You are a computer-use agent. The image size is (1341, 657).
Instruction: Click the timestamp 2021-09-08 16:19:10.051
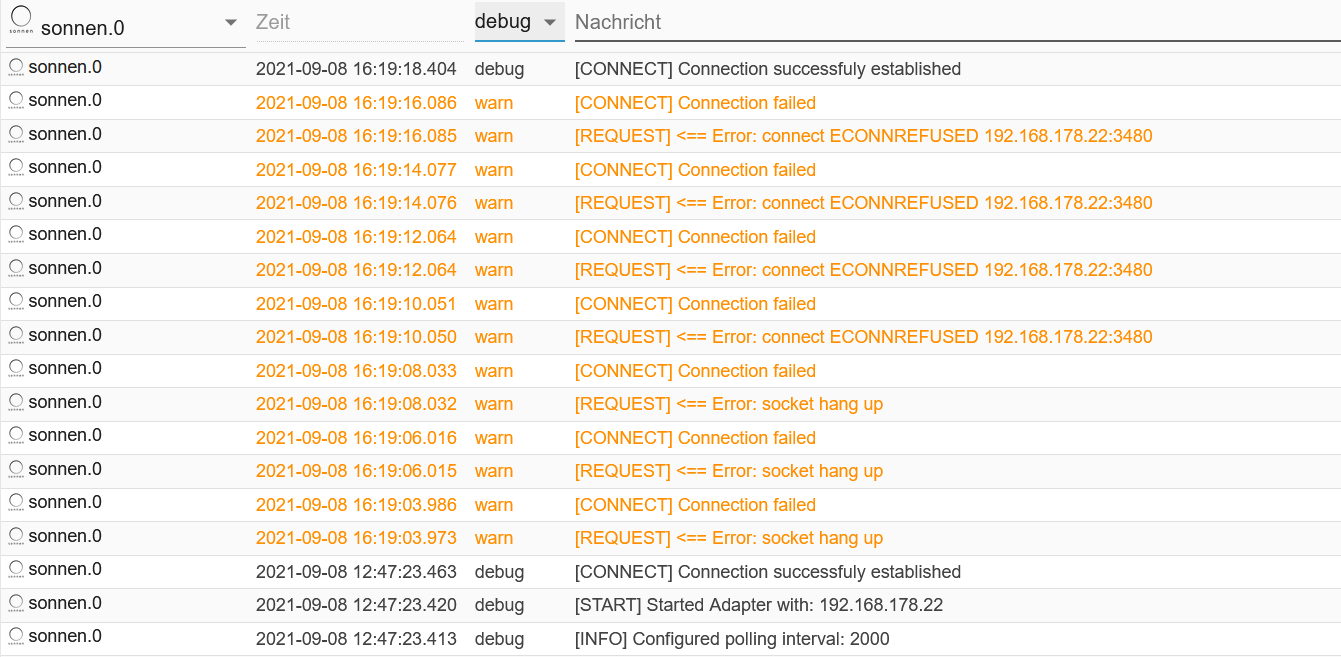(x=356, y=304)
